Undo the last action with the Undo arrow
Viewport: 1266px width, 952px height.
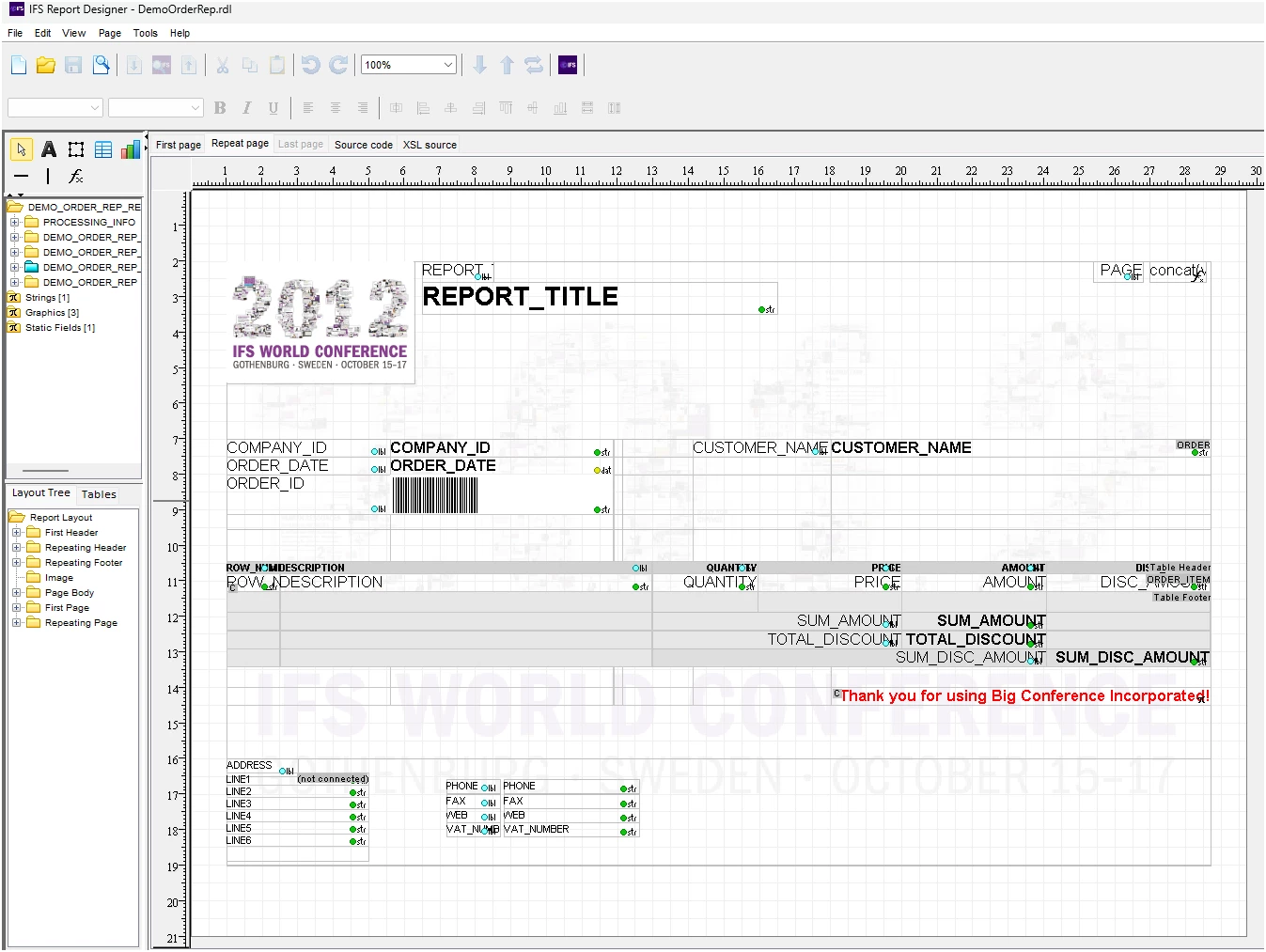[x=311, y=65]
